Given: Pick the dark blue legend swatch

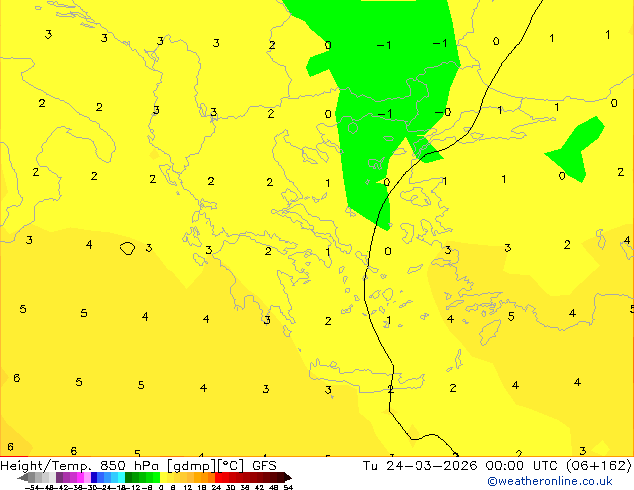Looking at the screenshot, I should 94,477.
